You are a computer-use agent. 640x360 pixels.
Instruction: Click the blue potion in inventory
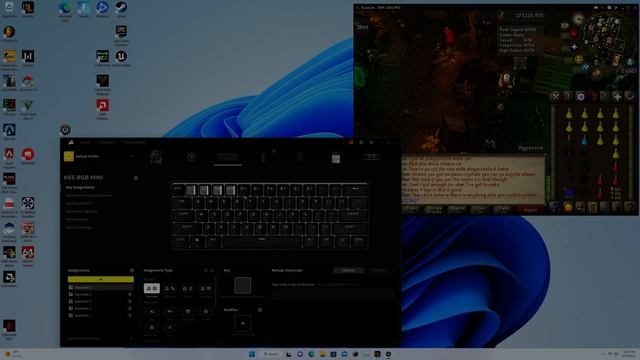click(x=584, y=141)
